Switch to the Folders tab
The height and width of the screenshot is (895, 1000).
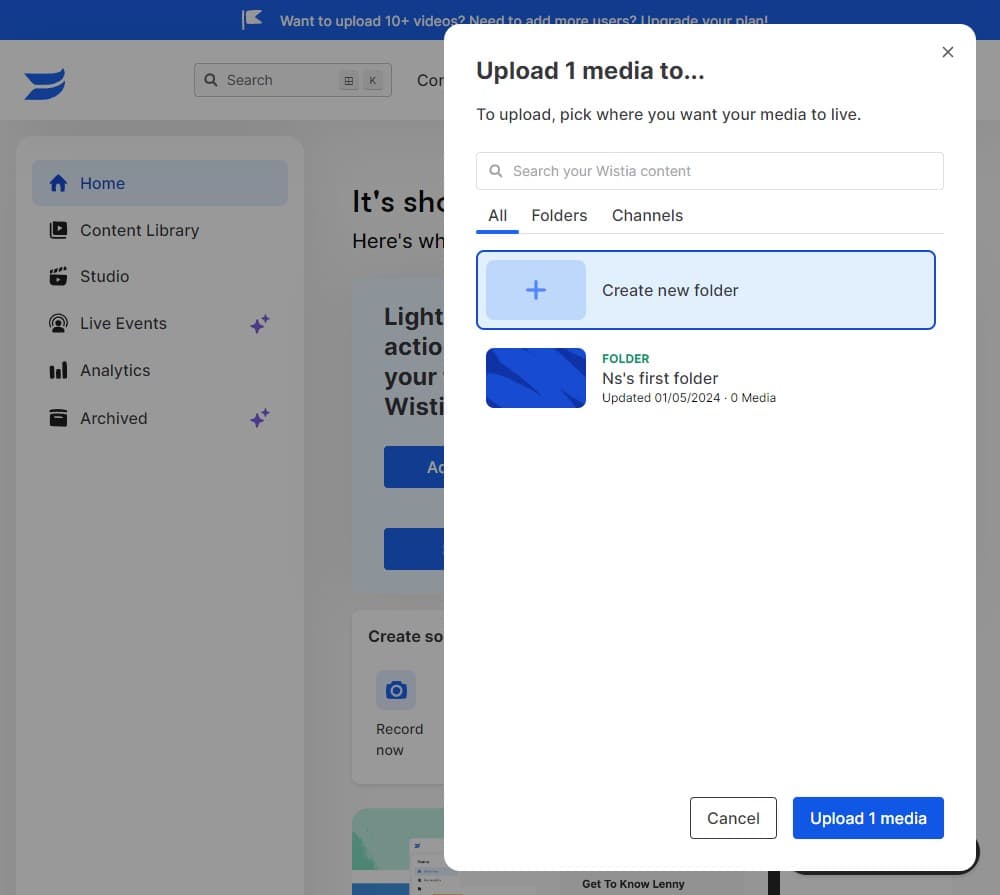(x=559, y=215)
